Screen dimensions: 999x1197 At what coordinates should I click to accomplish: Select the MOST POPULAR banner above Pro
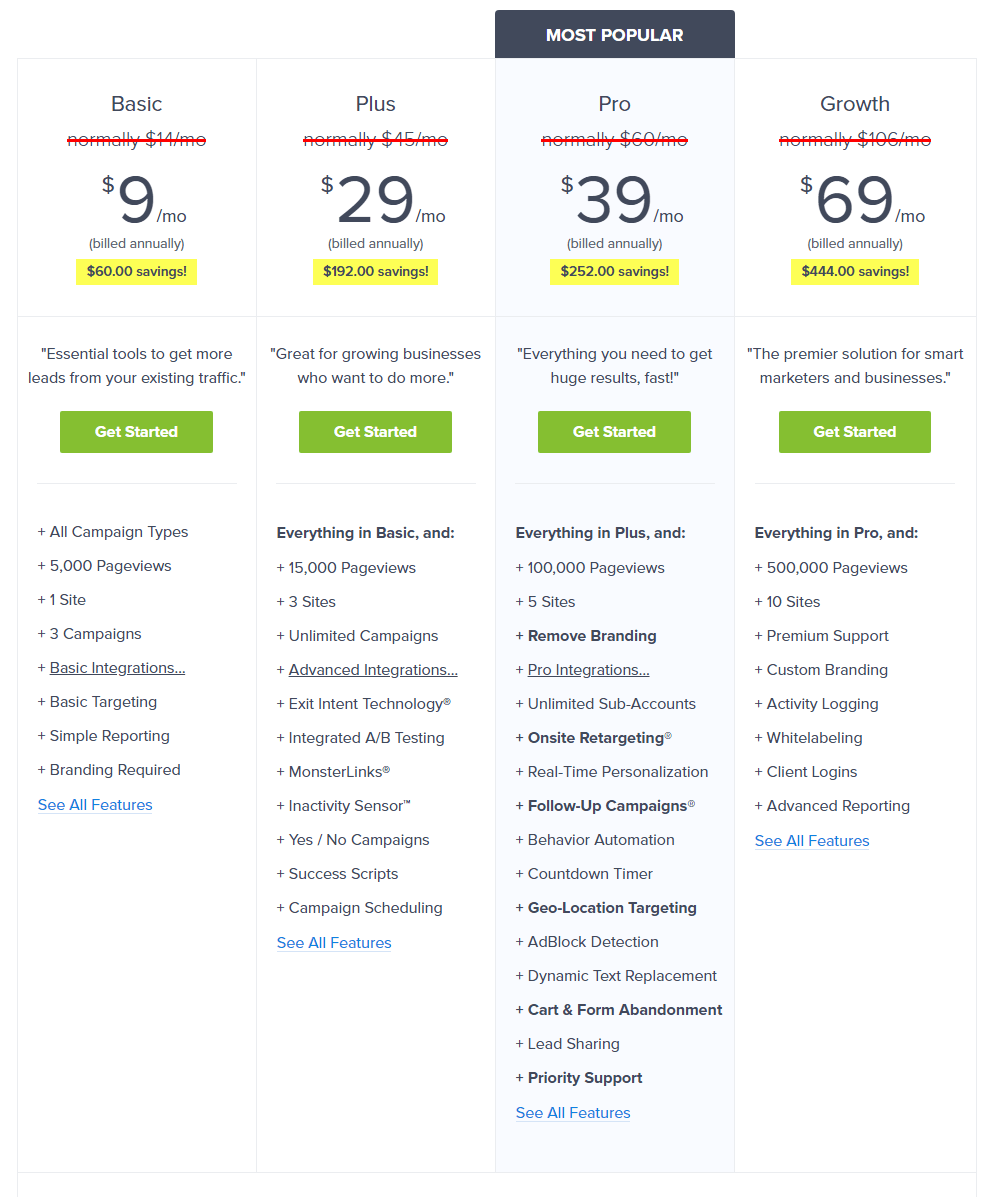[x=614, y=34]
